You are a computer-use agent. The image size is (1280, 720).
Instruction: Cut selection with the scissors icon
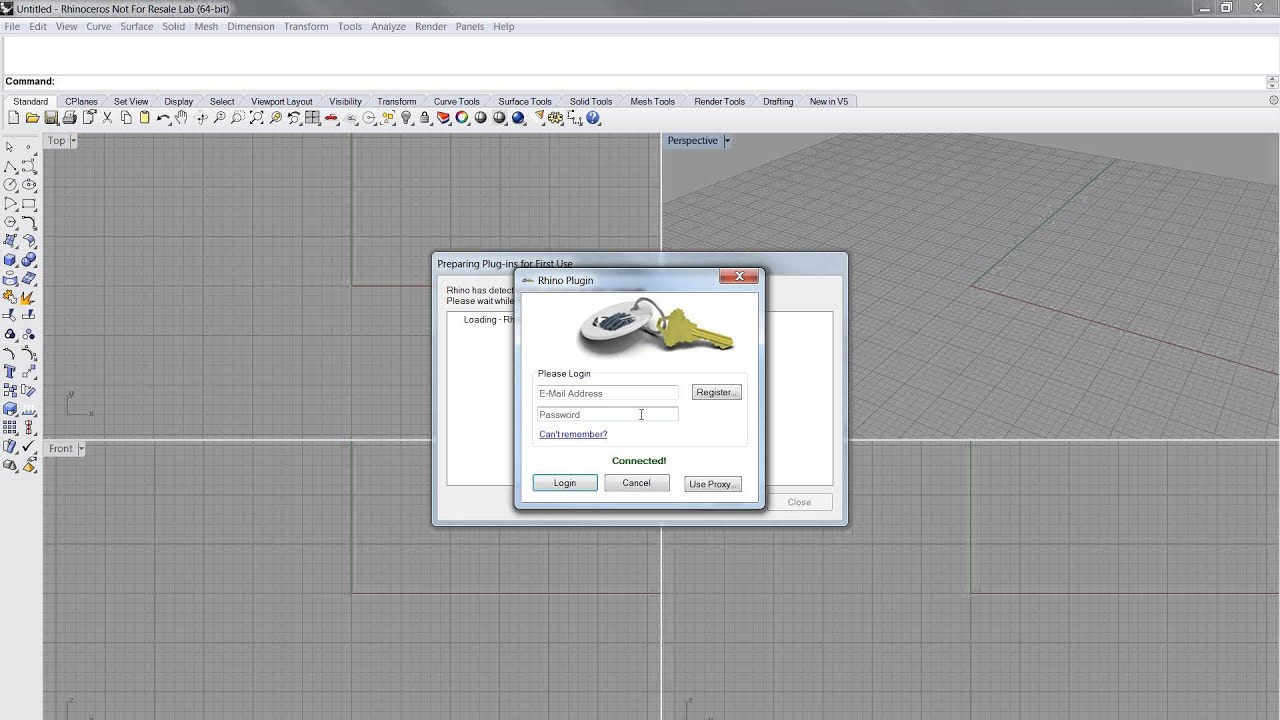point(107,118)
